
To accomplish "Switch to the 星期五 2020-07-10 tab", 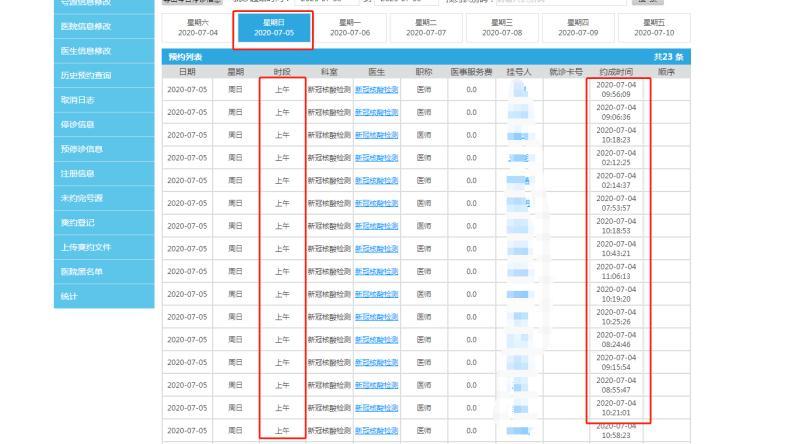I will (x=654, y=28).
